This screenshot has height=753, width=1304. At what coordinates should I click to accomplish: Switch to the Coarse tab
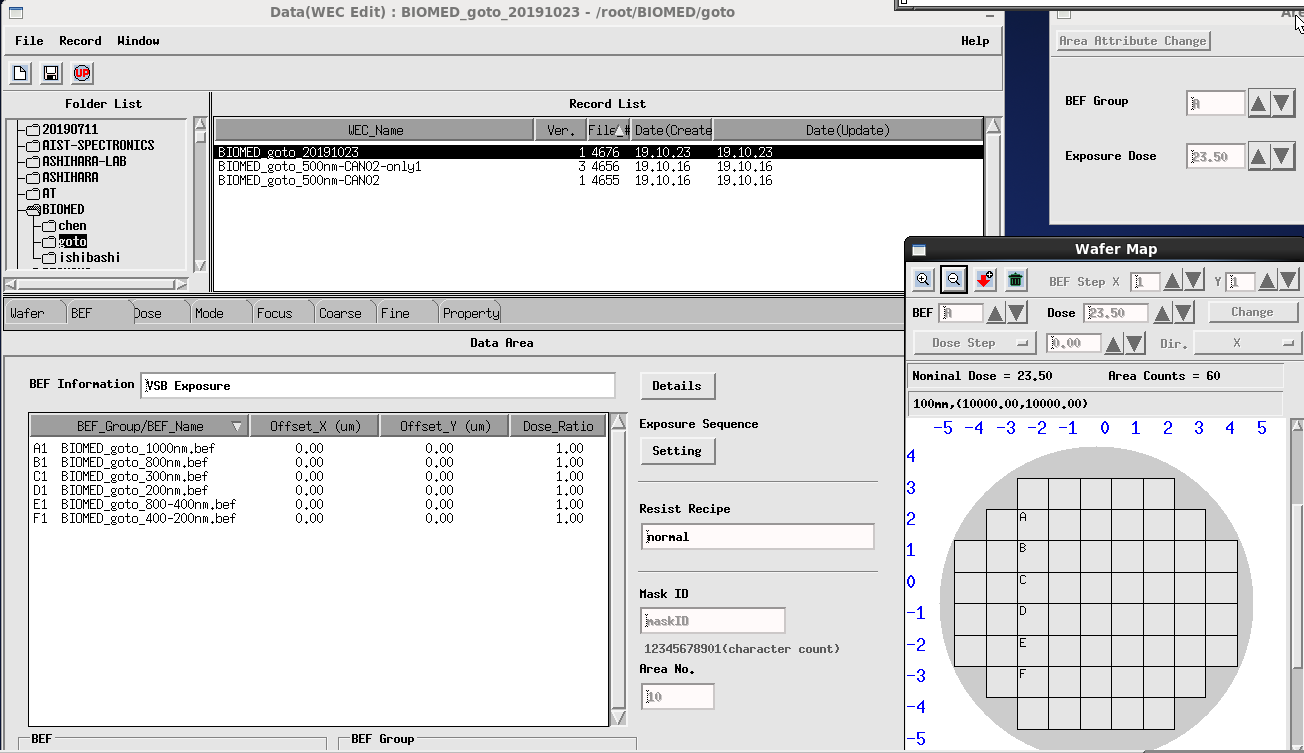[x=344, y=313]
